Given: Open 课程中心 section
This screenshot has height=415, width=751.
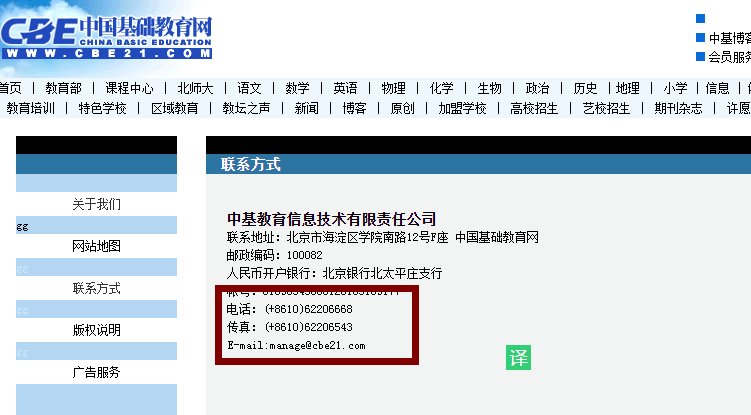Looking at the screenshot, I should pos(129,88).
